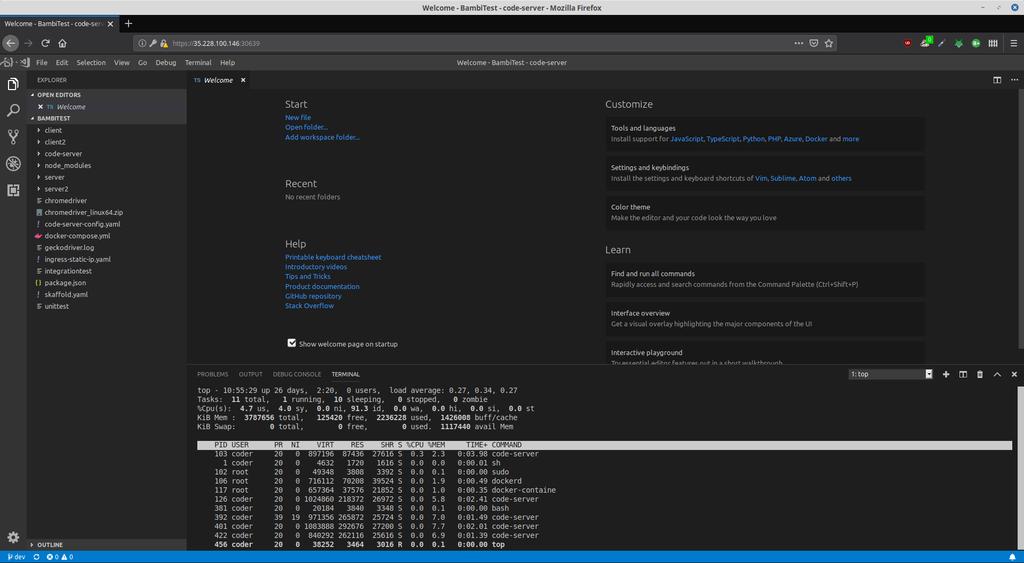Expand the server folder
The width and height of the screenshot is (1024, 563).
pos(108,177)
